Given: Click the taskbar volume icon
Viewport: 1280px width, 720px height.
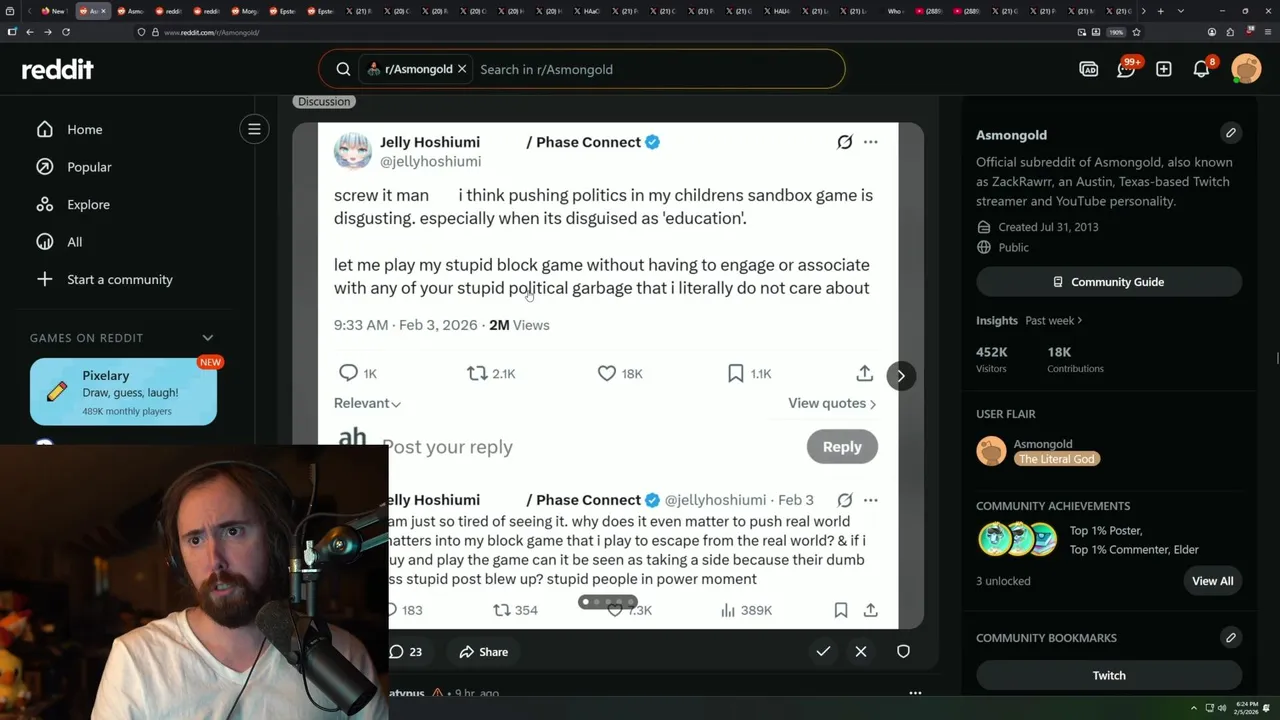Looking at the screenshot, I should [1221, 709].
